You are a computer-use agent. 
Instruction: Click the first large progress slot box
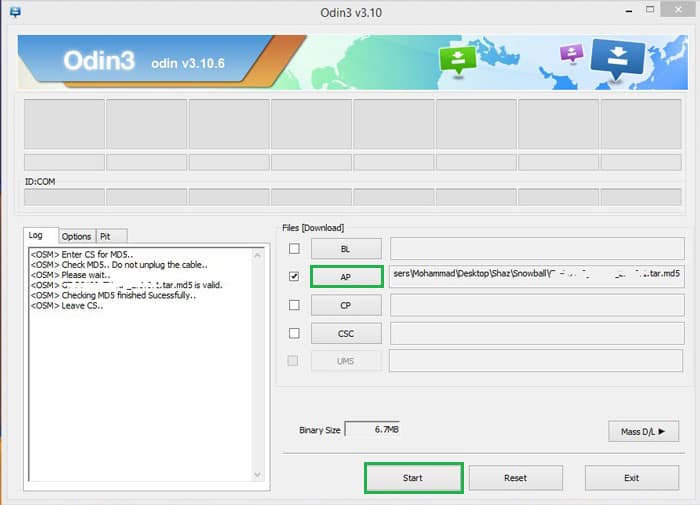click(64, 124)
